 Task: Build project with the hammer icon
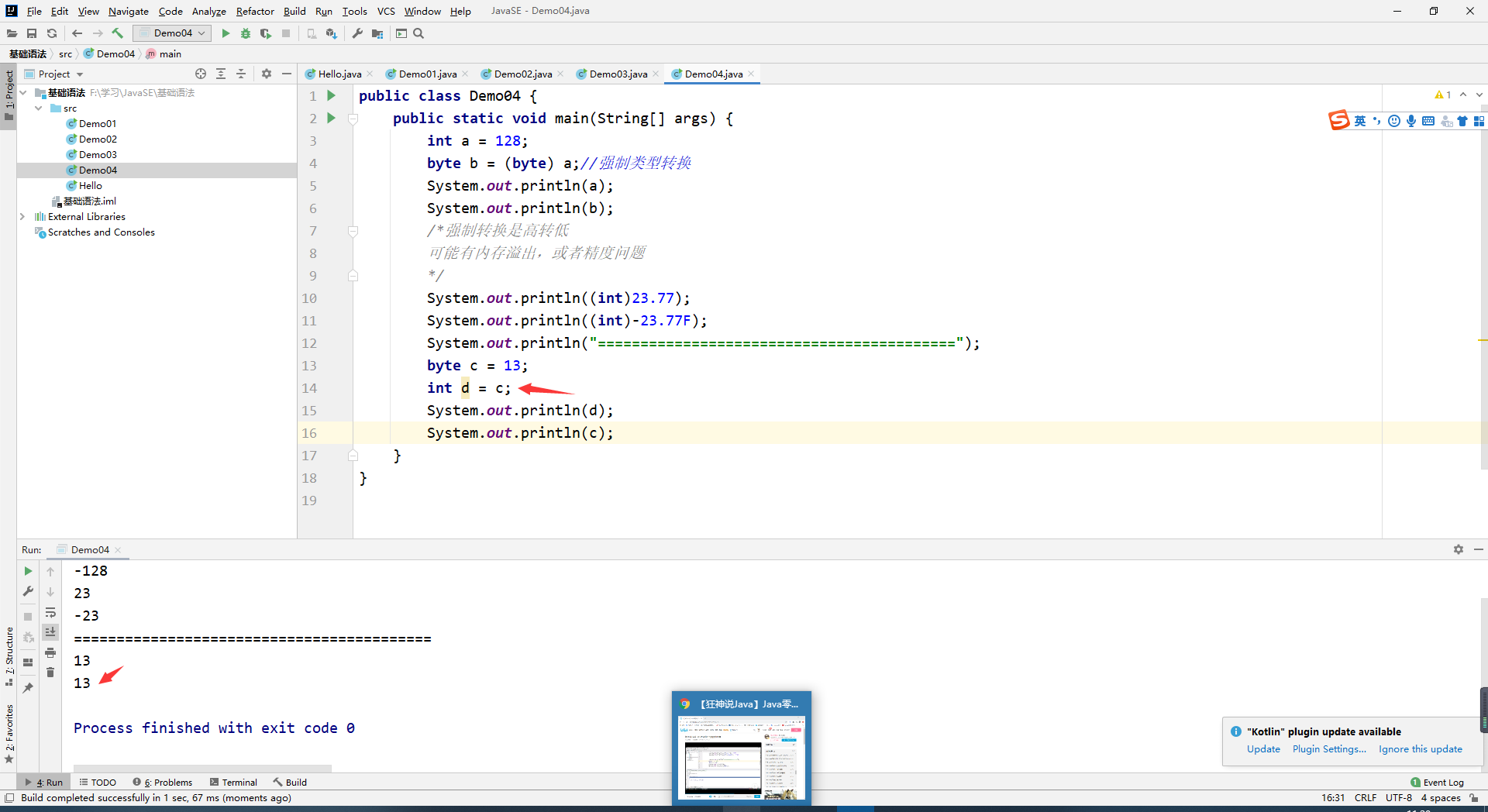118,33
